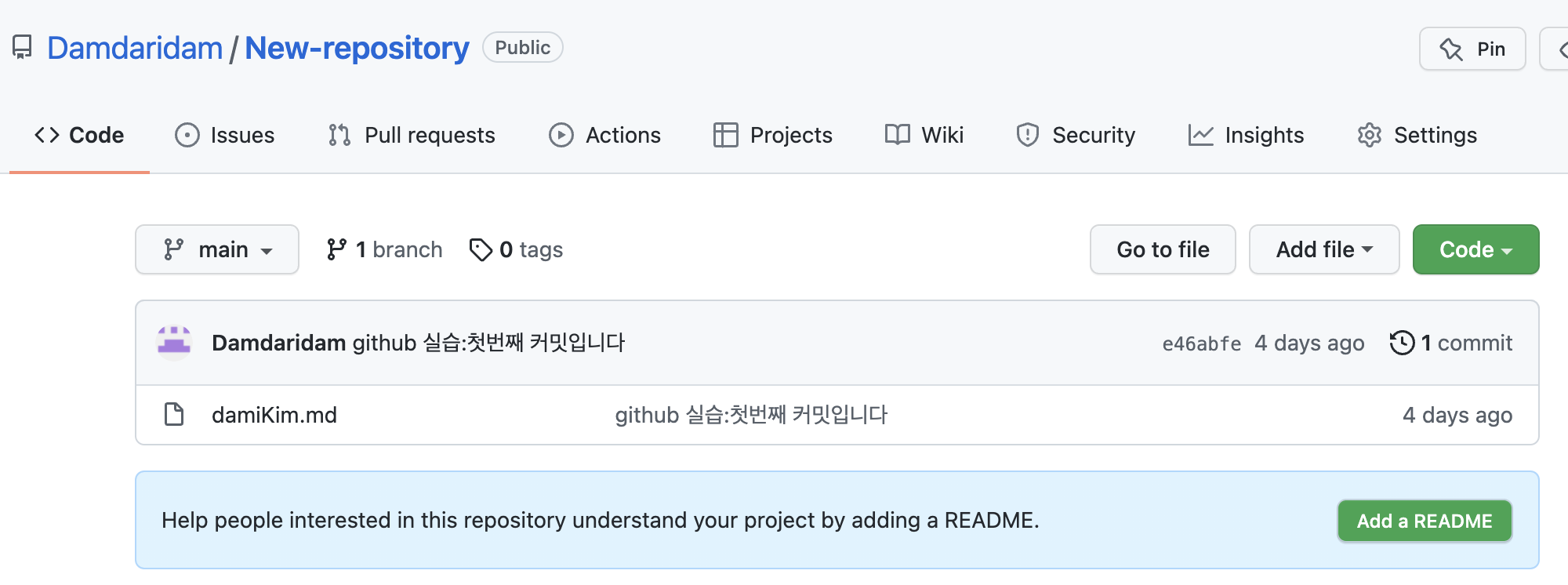The image size is (1568, 585).
Task: Open the New-repository name link
Action: click(357, 48)
